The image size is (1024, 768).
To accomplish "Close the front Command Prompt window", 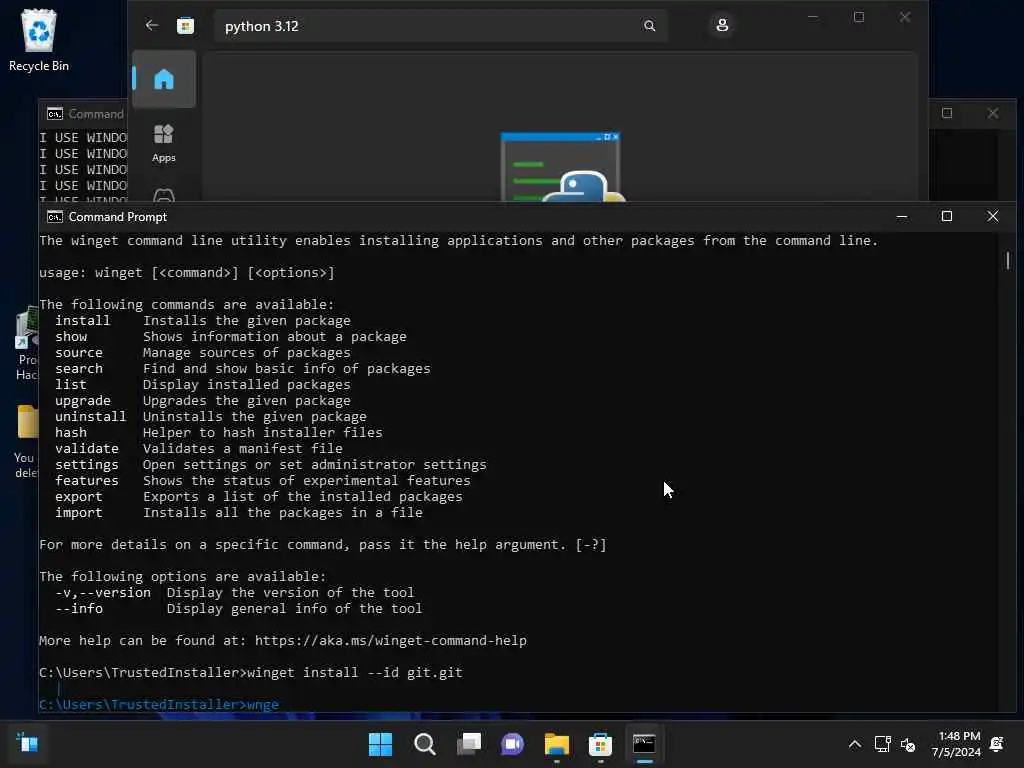I will pos(993,216).
